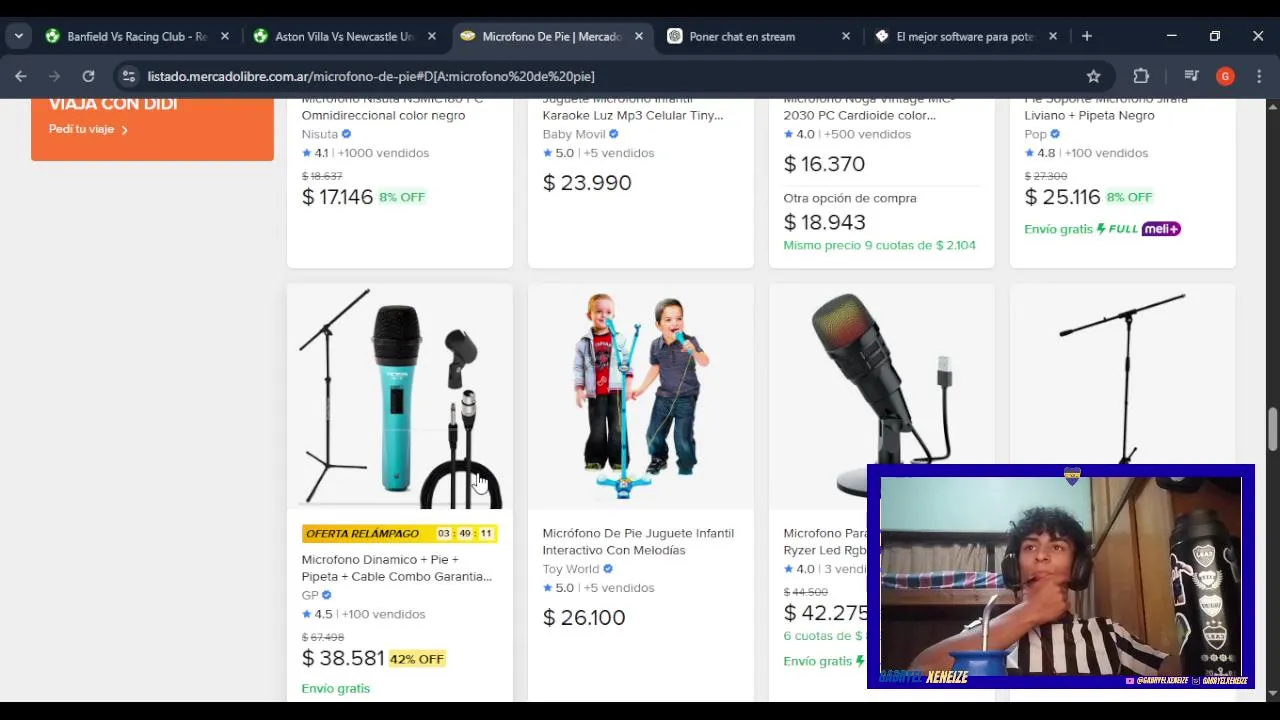The height and width of the screenshot is (720, 1280).
Task: Click the $ 42.275 price
Action: 825,613
